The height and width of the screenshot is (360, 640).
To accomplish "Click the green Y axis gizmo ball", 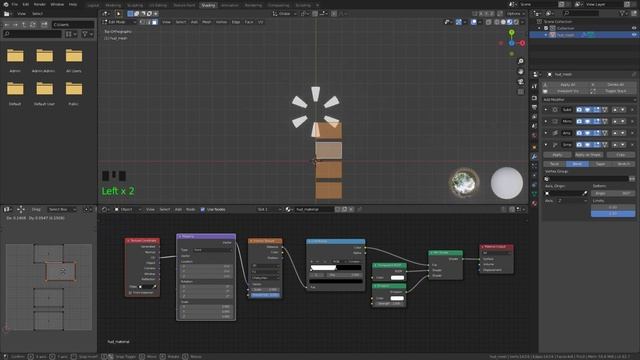I will (511, 33).
